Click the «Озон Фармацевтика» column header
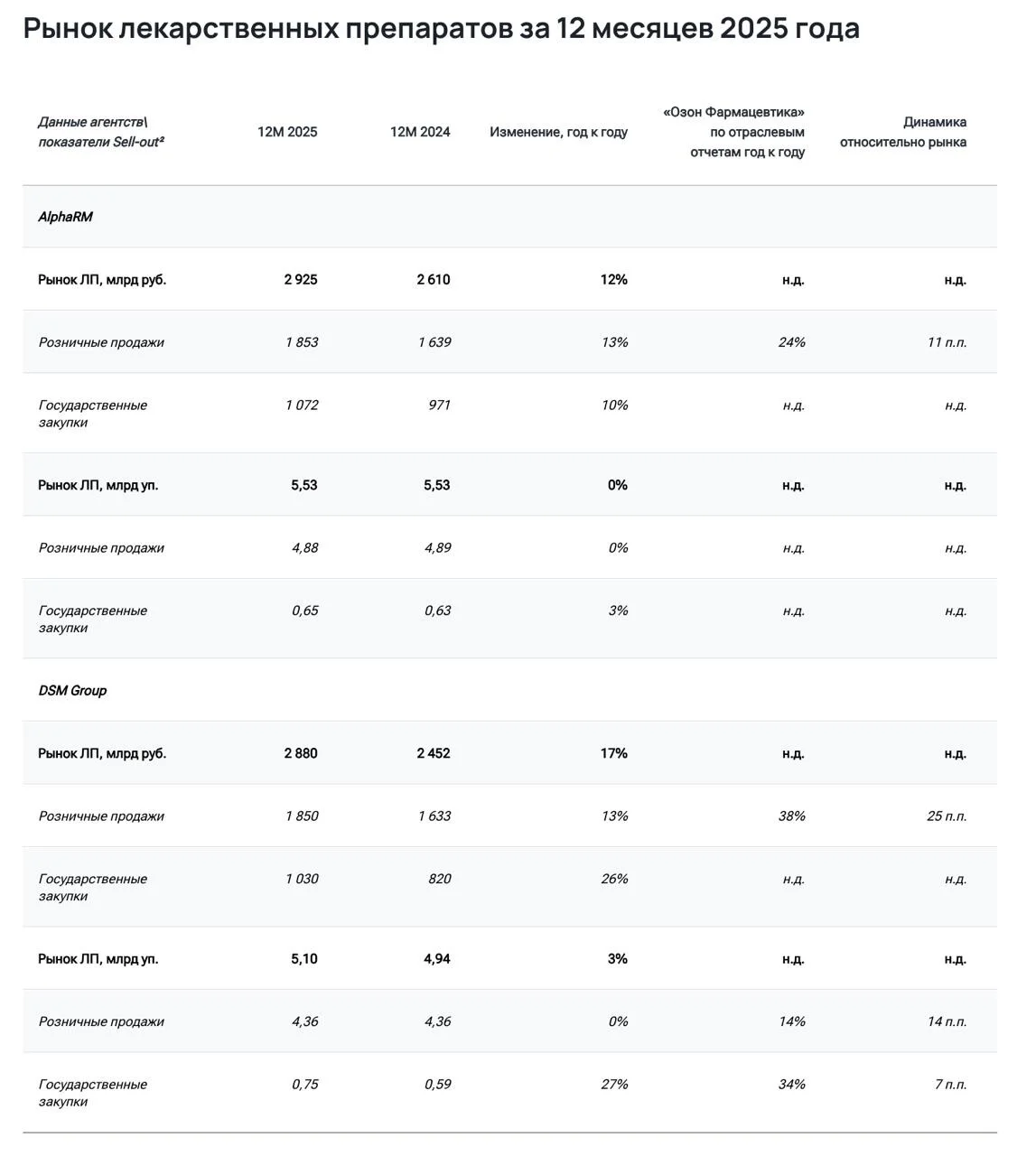This screenshot has height=1156, width=1036. (x=734, y=132)
